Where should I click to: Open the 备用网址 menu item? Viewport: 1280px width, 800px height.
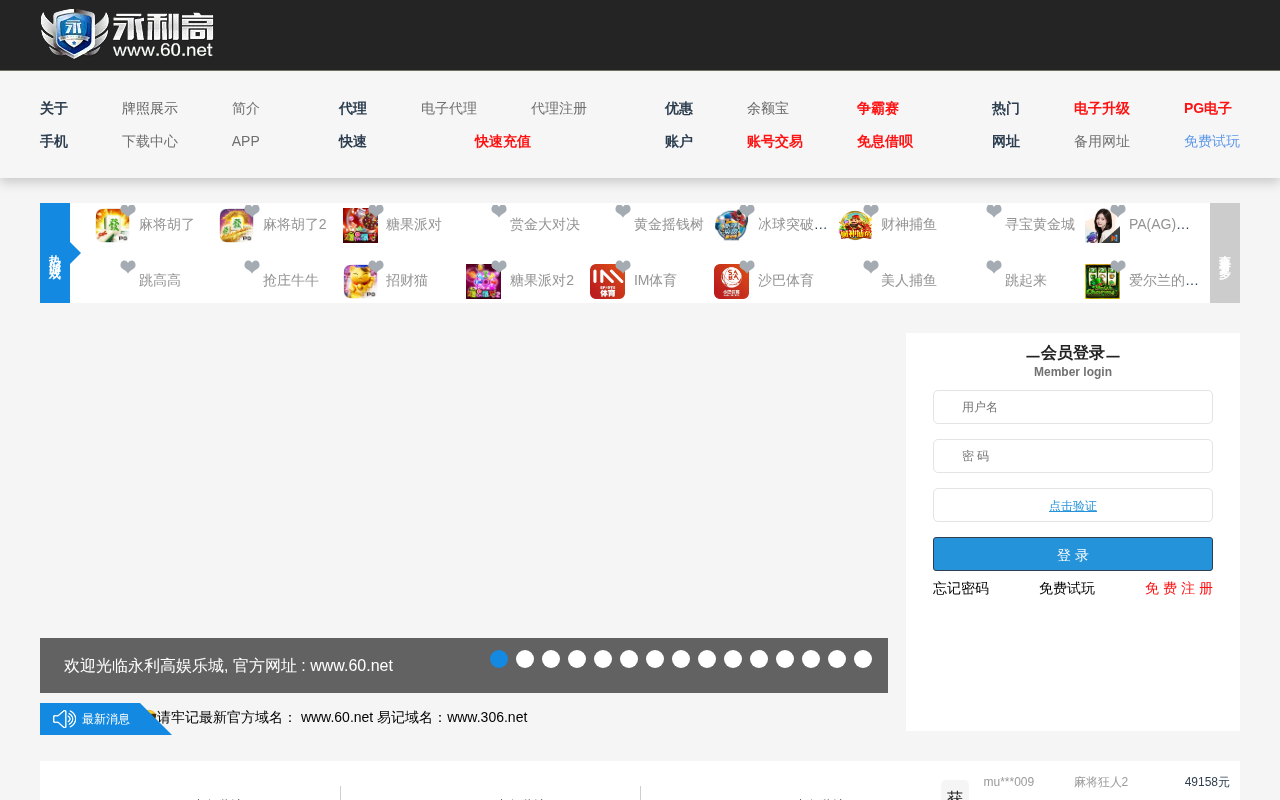tap(1102, 142)
